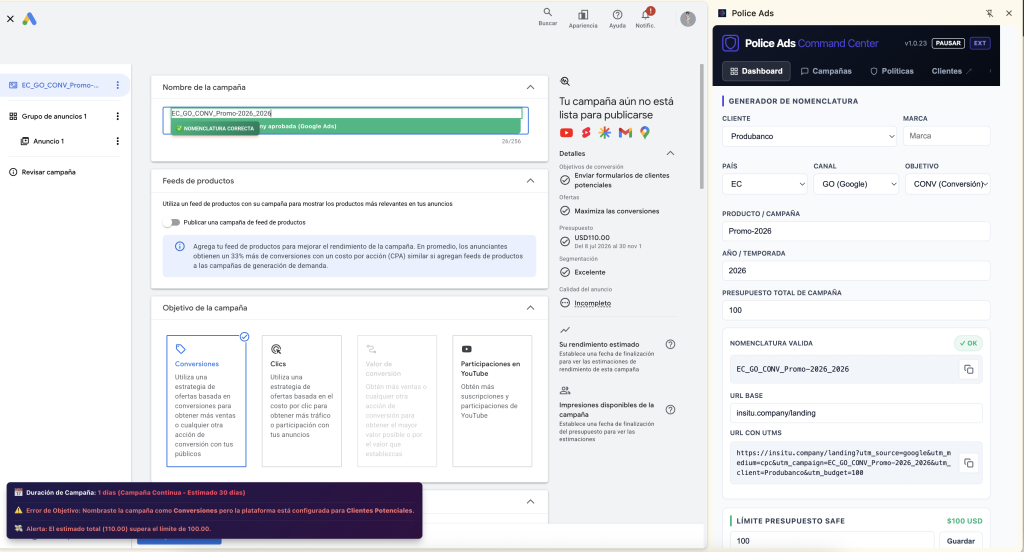
Task: Select the Conversiones objective card
Action: click(x=206, y=400)
